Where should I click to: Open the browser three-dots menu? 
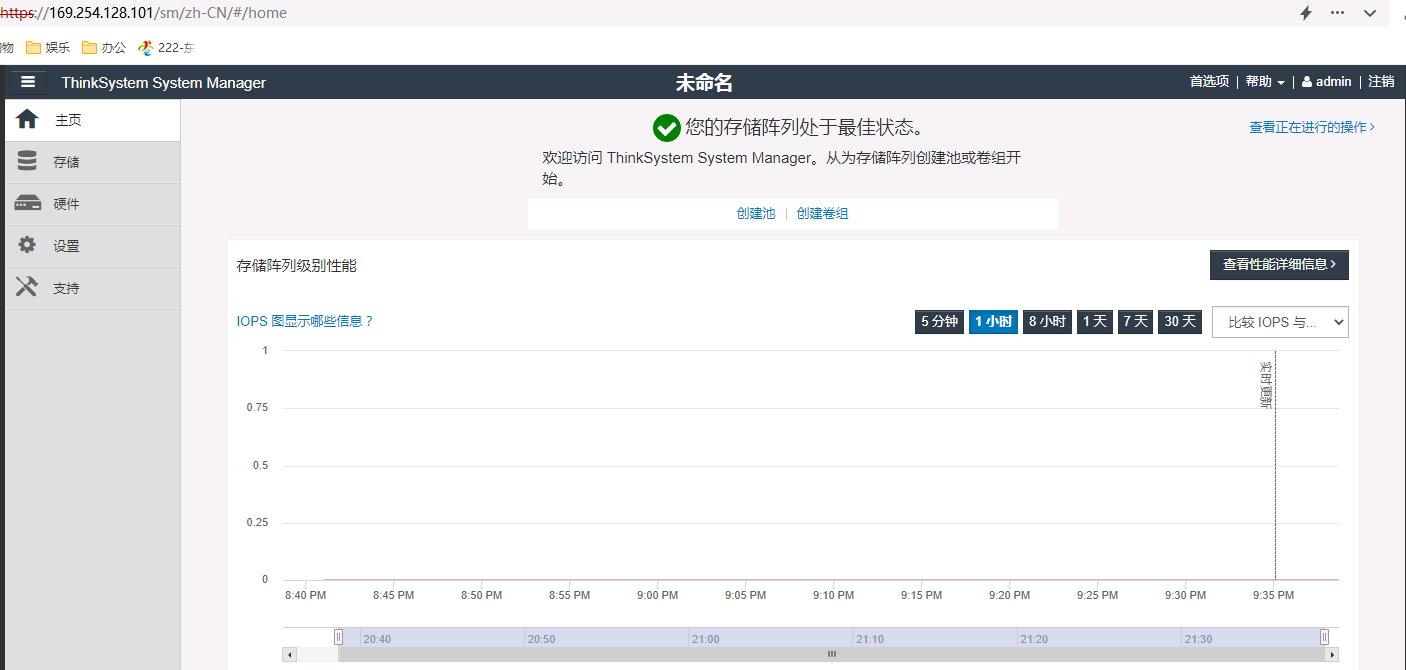point(1338,13)
